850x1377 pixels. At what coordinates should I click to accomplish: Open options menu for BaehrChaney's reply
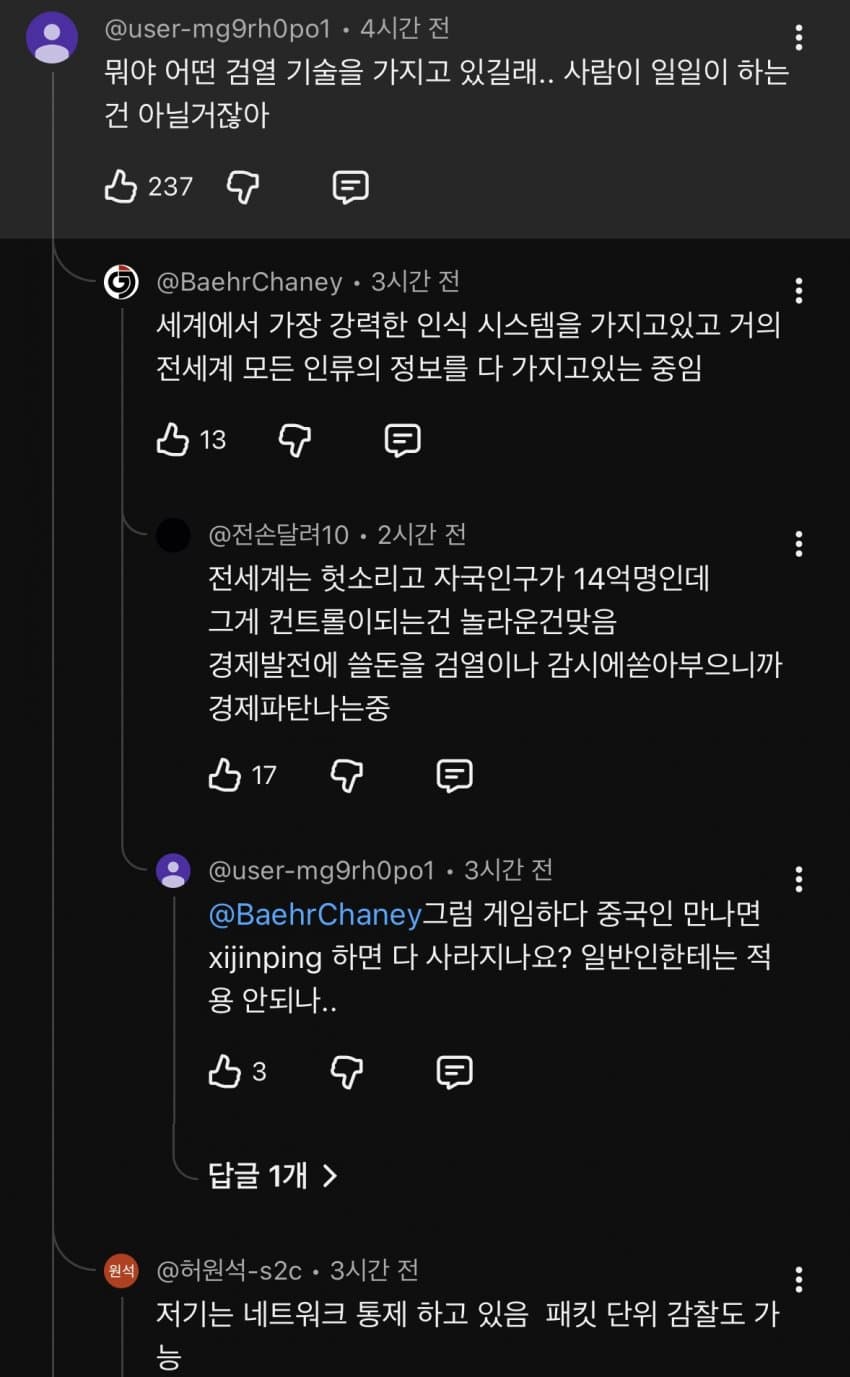click(x=798, y=291)
